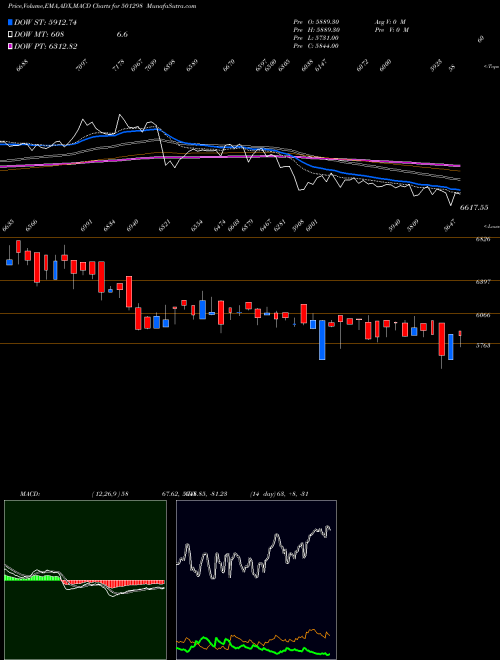Click the white DOW MT legend swatch

11,35
